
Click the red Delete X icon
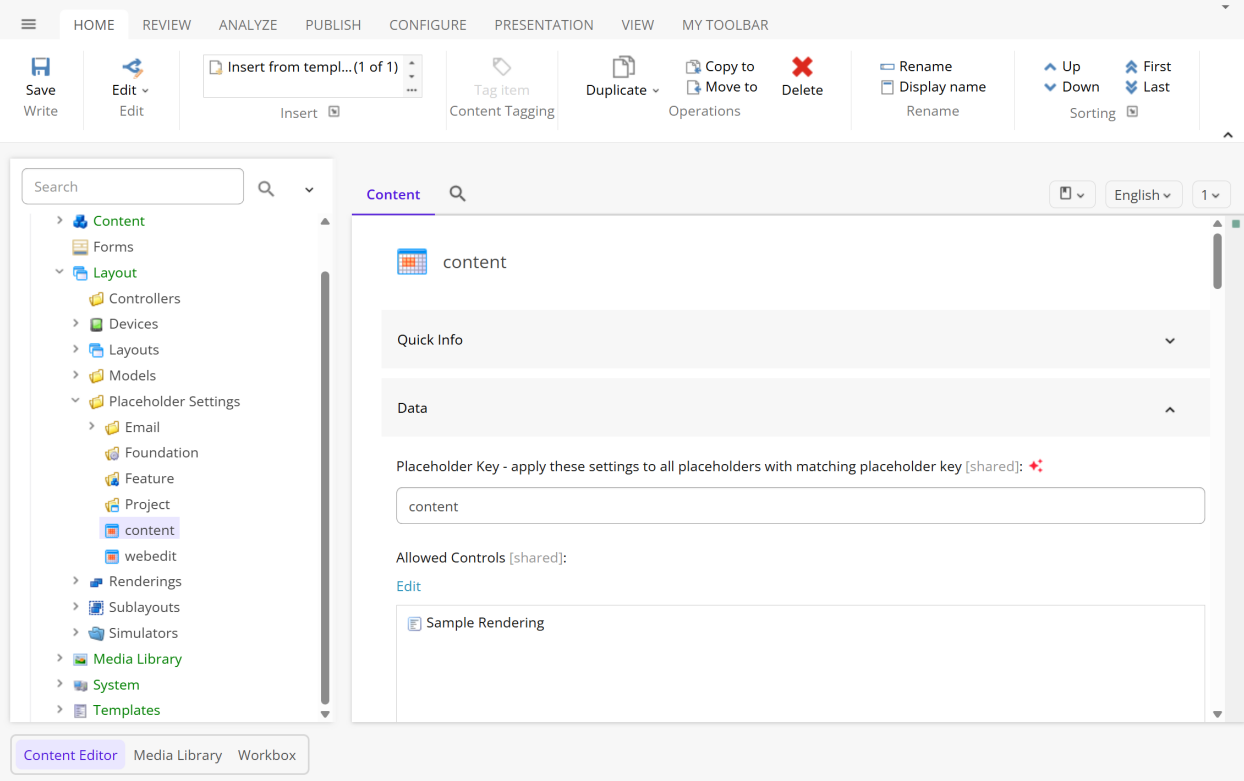pyautogui.click(x=802, y=67)
